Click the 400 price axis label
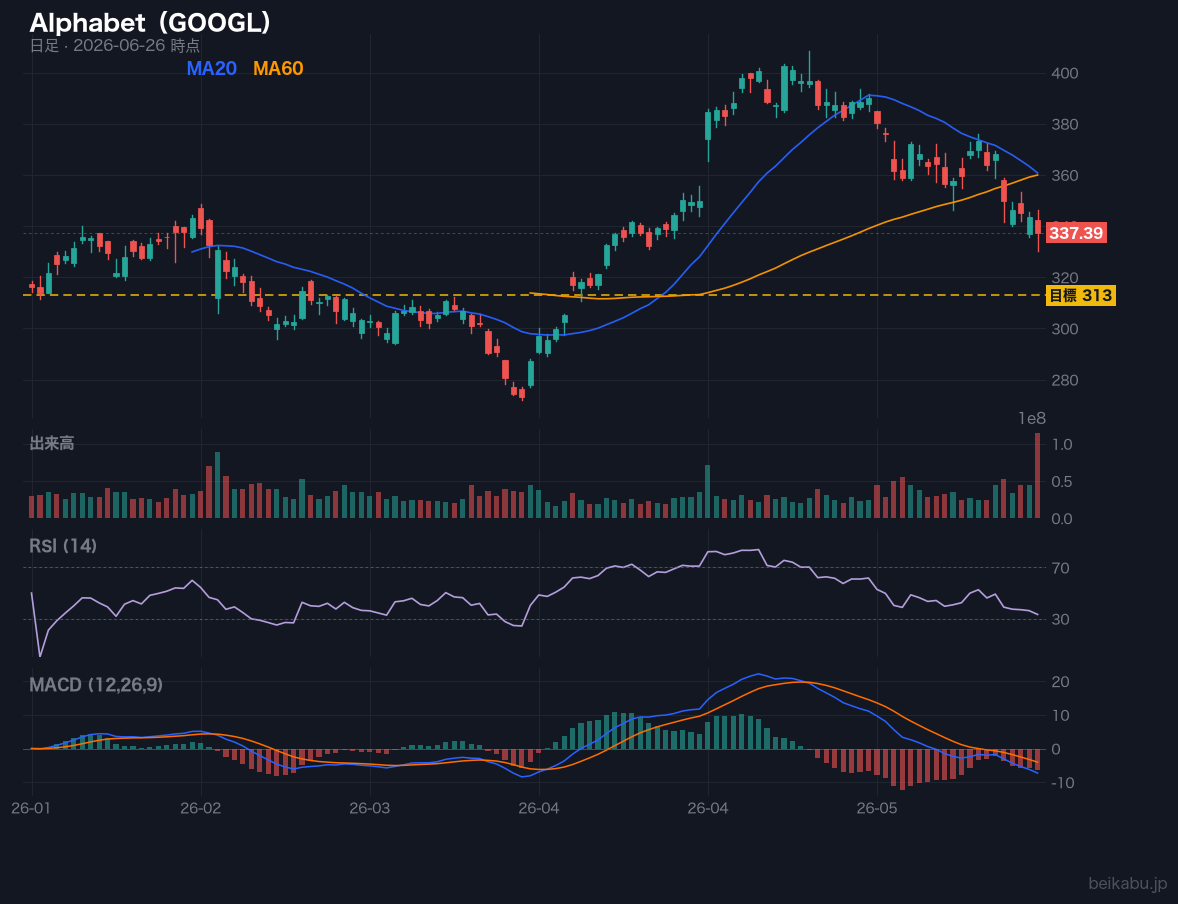Image resolution: width=1178 pixels, height=904 pixels. click(1065, 73)
